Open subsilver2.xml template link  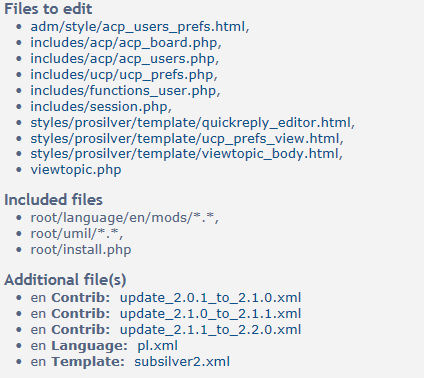coord(182,362)
